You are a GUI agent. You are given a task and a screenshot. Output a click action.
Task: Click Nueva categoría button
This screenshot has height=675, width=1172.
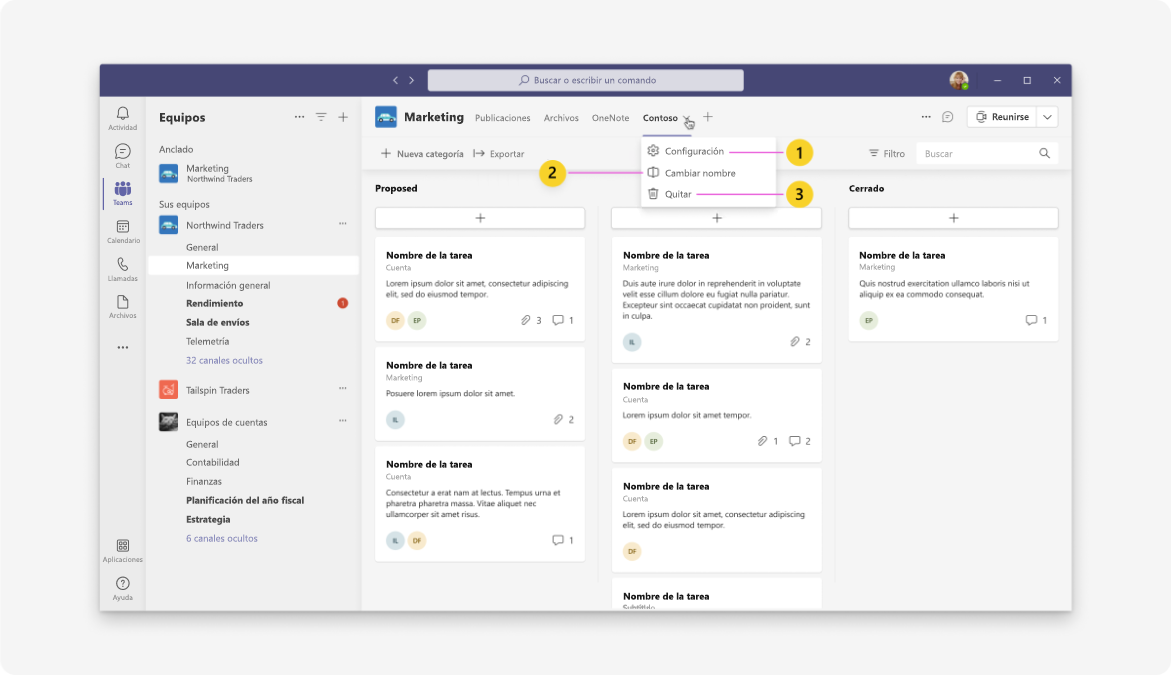tap(422, 153)
